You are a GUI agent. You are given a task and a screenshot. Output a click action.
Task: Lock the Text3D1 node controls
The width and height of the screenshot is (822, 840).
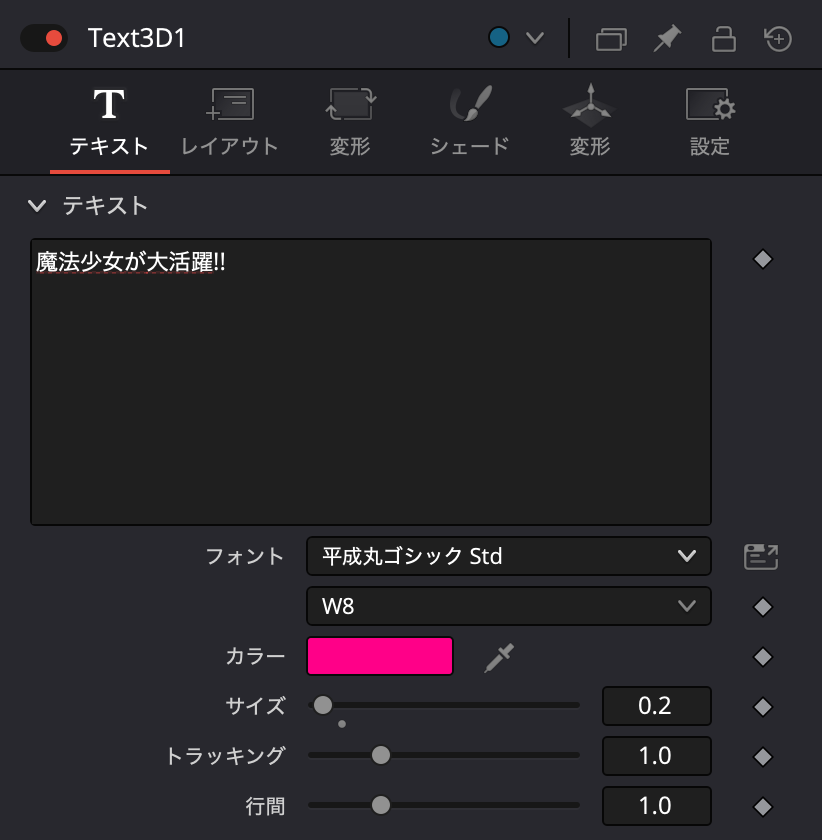coord(723,39)
